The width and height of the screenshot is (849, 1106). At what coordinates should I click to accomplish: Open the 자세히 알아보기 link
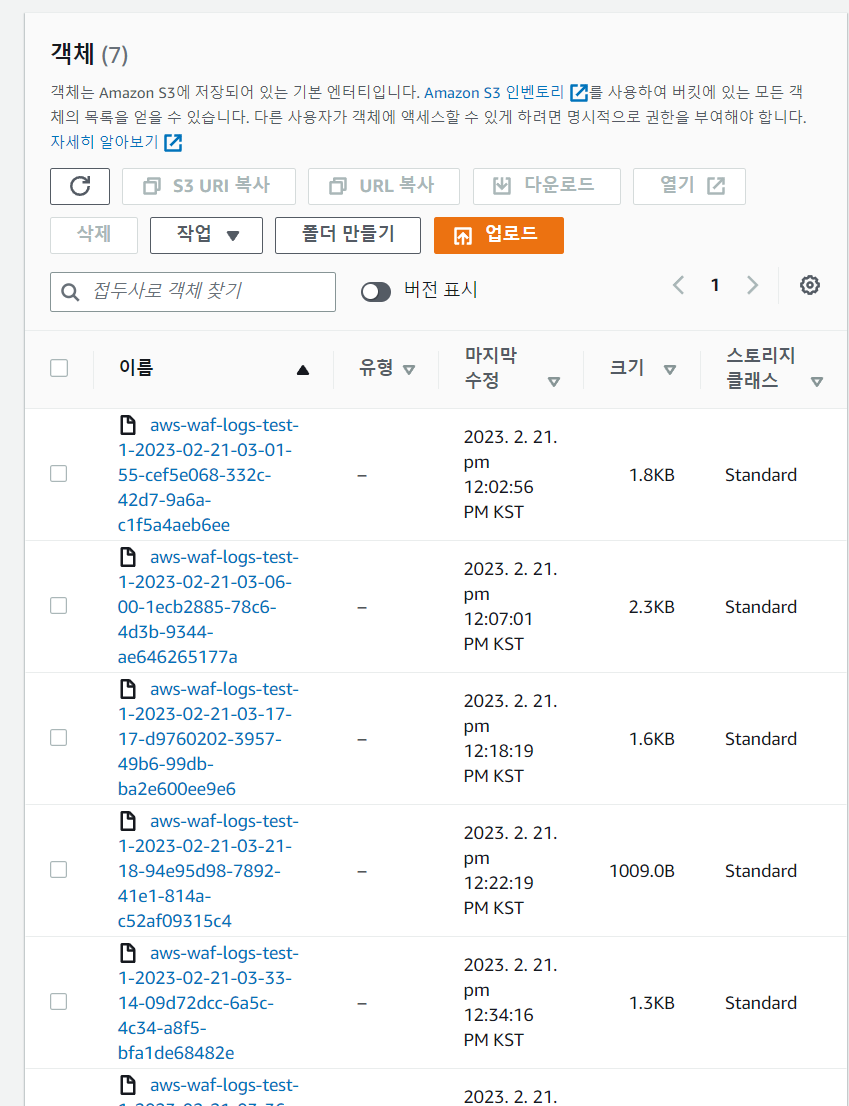pos(104,141)
